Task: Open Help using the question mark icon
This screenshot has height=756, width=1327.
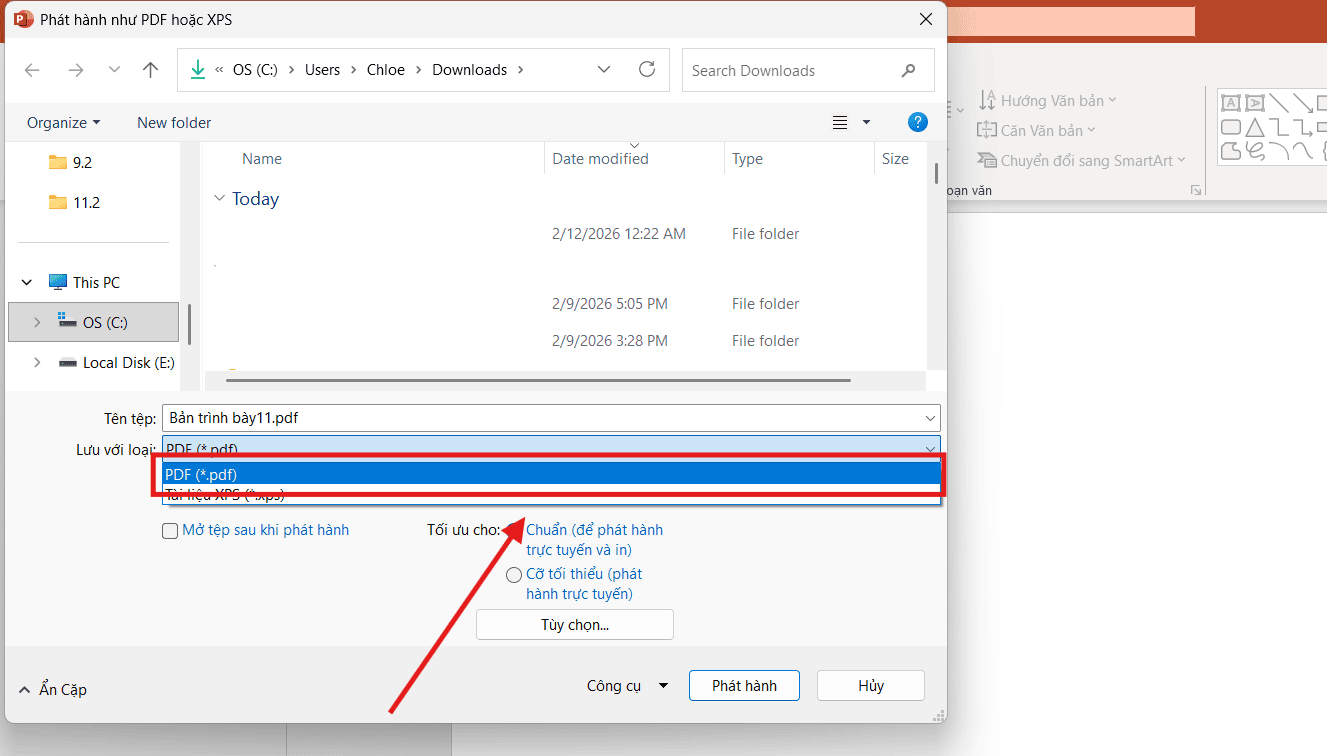Action: 917,122
